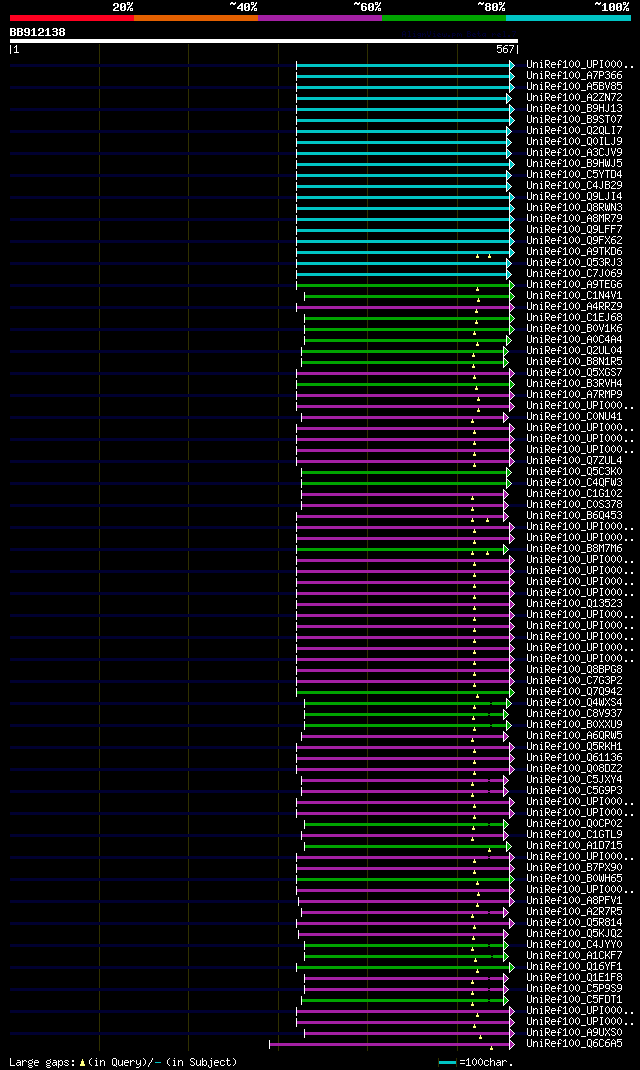The image size is (640, 1070).
Task: Open the UniRef100_B0V1K6 hit
Action: [574, 329]
